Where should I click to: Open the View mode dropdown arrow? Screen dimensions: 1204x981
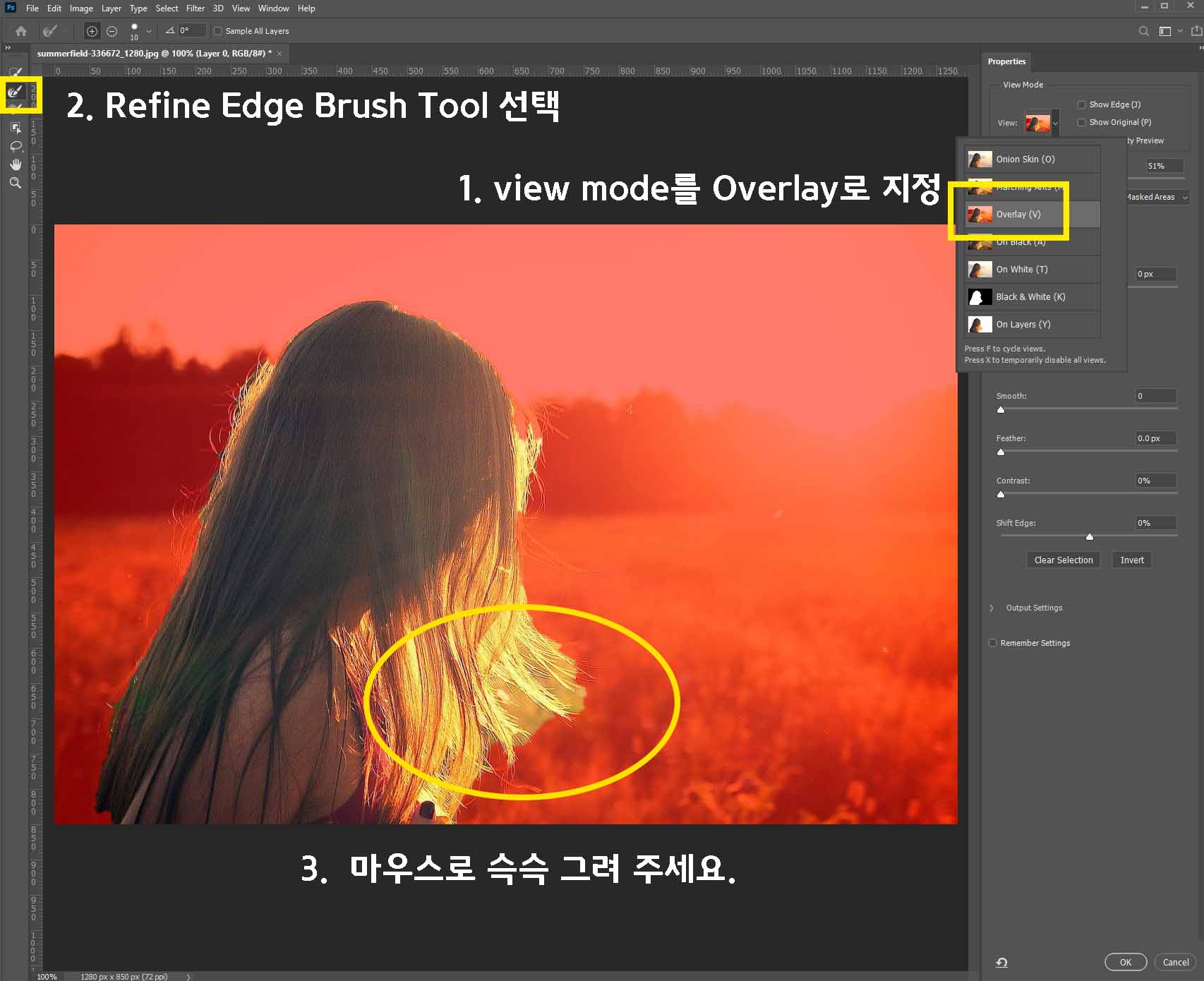coord(1056,123)
